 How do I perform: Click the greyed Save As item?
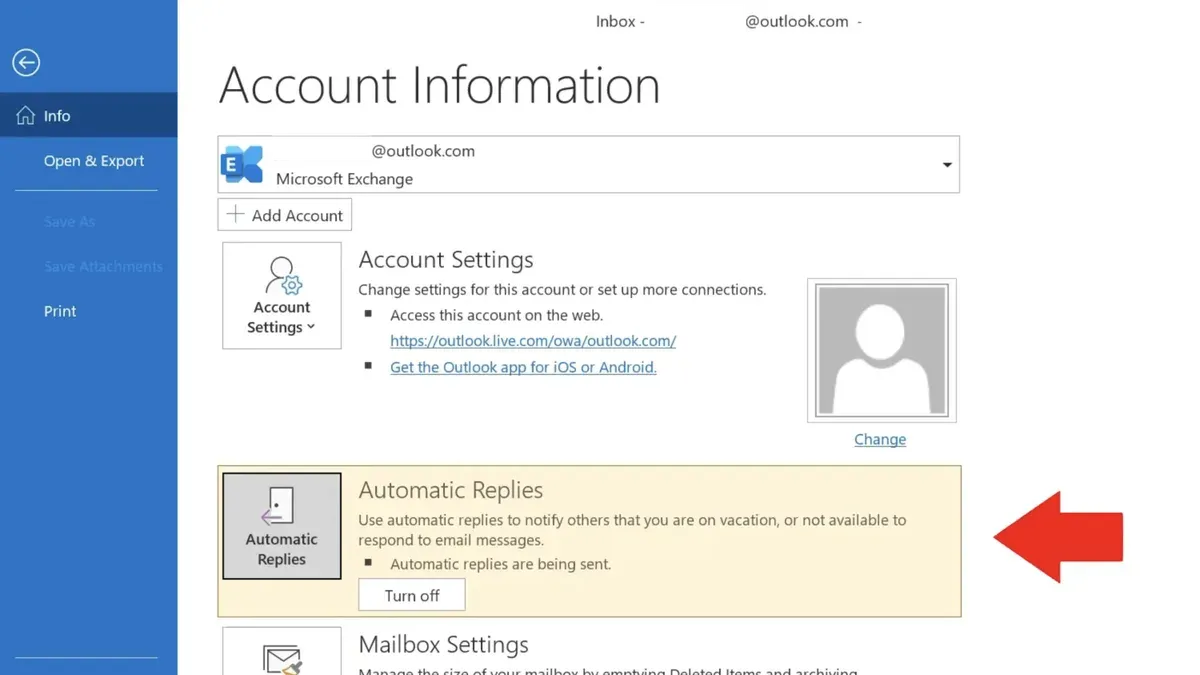[69, 221]
